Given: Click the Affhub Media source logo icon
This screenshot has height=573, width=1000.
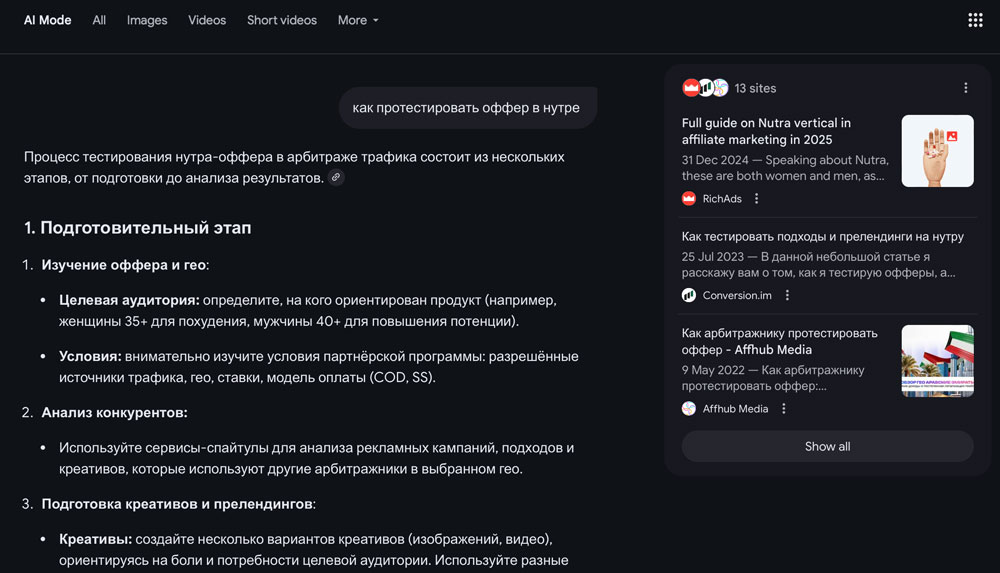Looking at the screenshot, I should pos(689,409).
